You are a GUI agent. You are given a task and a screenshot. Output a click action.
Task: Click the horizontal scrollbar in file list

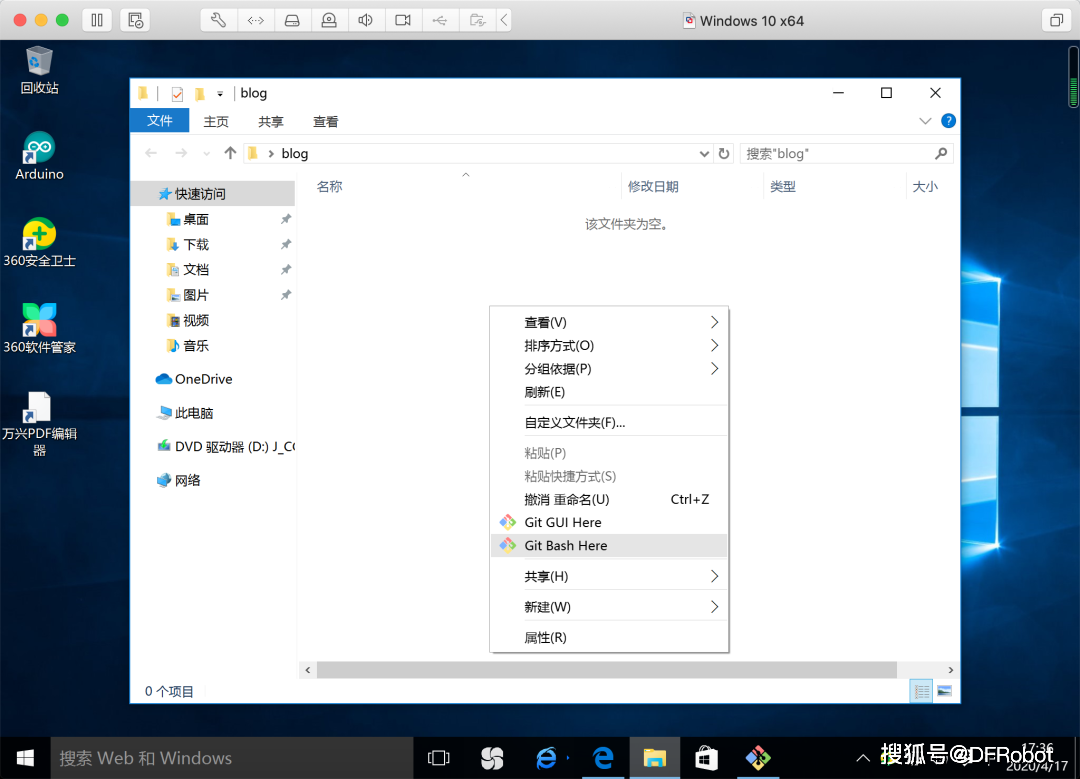tap(606, 669)
